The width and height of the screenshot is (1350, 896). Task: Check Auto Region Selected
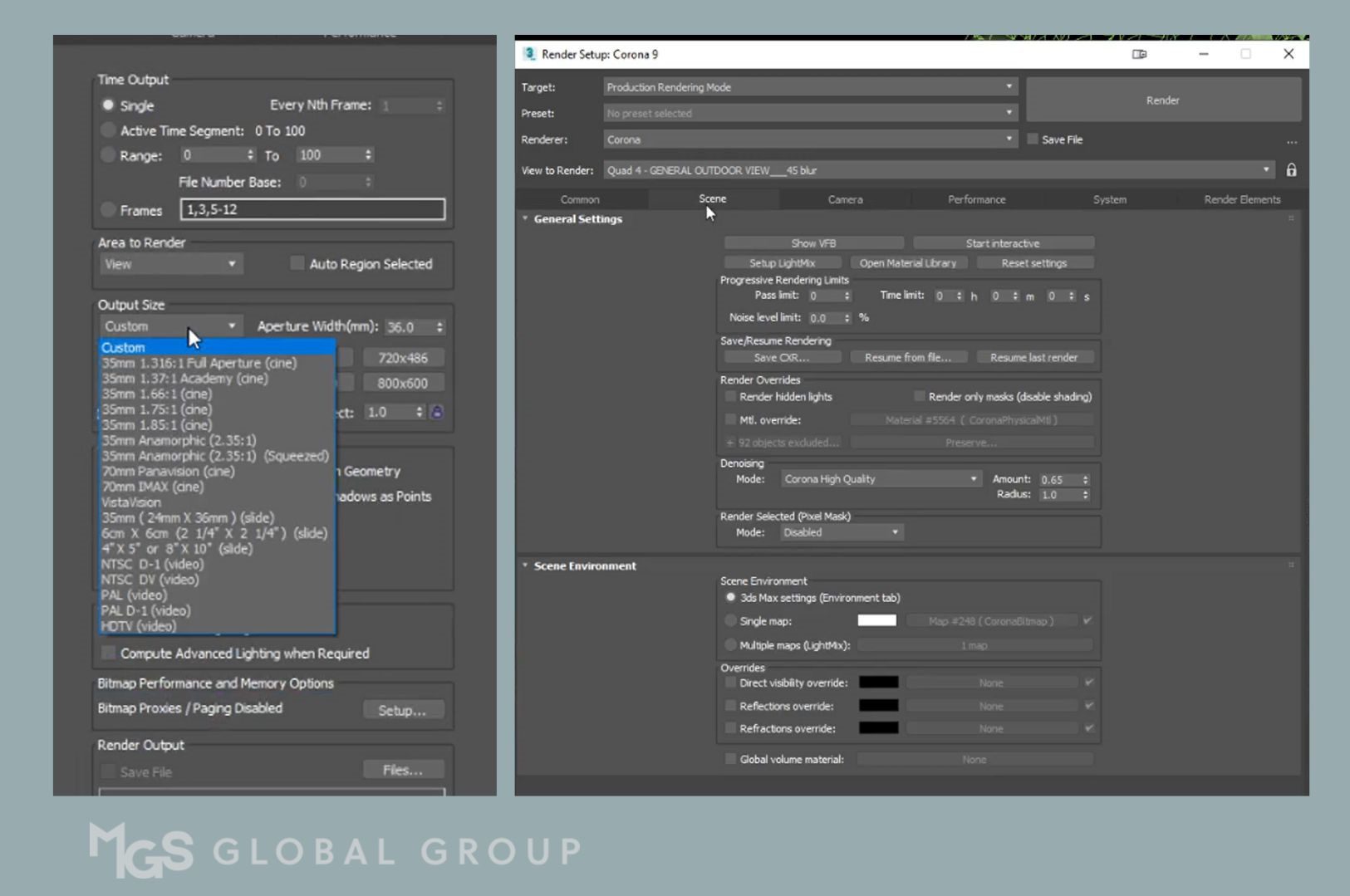click(297, 263)
